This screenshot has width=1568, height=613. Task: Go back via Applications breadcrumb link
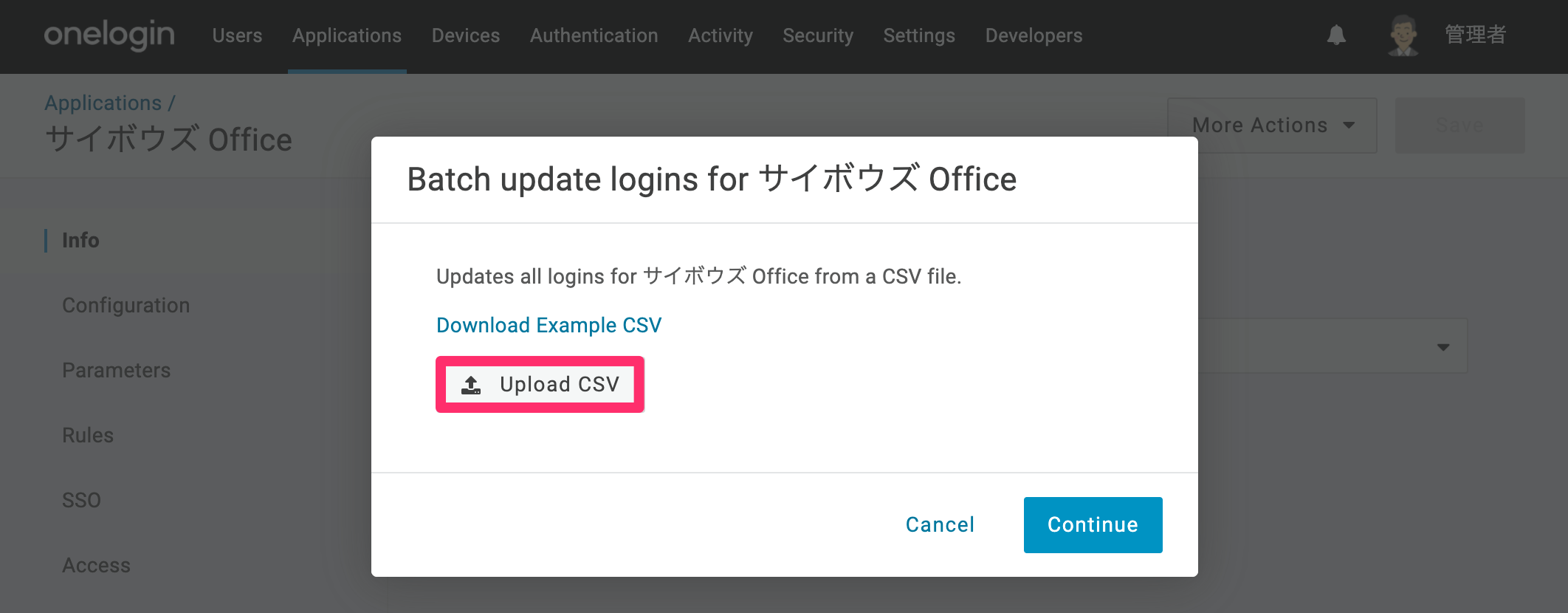pos(103,103)
